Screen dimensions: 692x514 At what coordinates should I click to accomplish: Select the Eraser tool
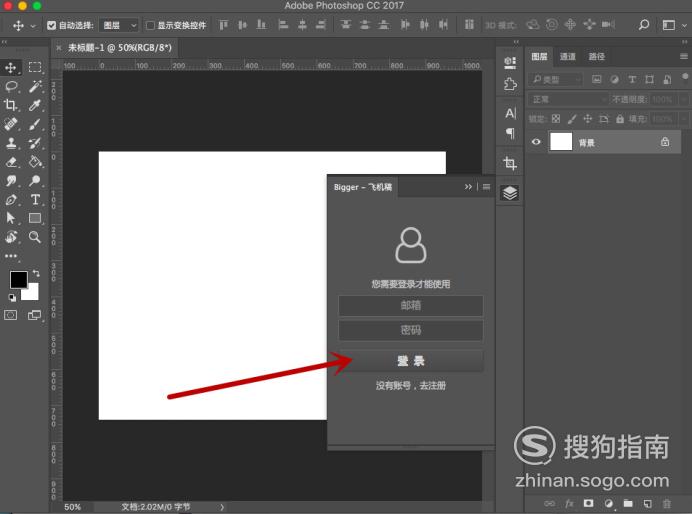11,162
